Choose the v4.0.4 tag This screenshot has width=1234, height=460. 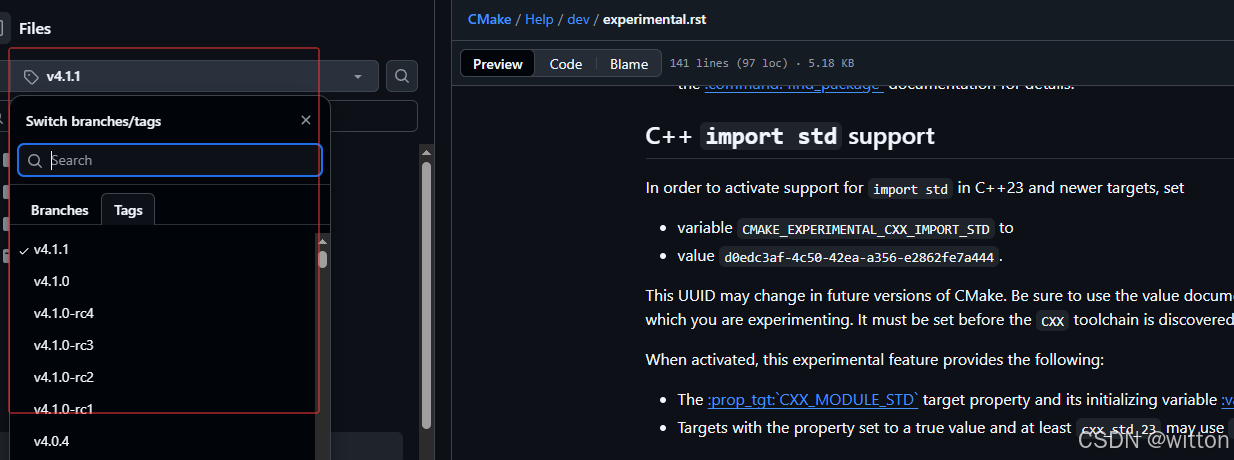pos(51,441)
